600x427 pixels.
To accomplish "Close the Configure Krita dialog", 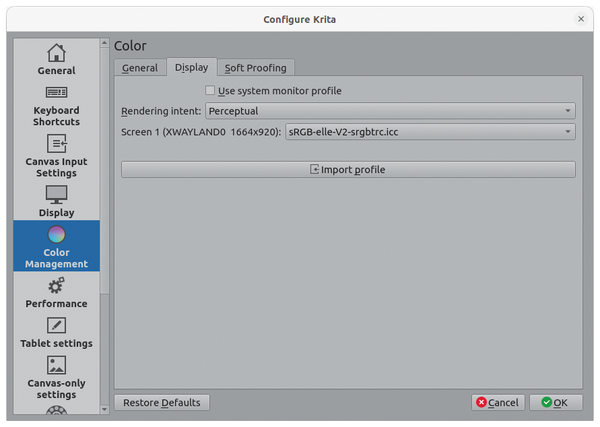I will (x=581, y=18).
